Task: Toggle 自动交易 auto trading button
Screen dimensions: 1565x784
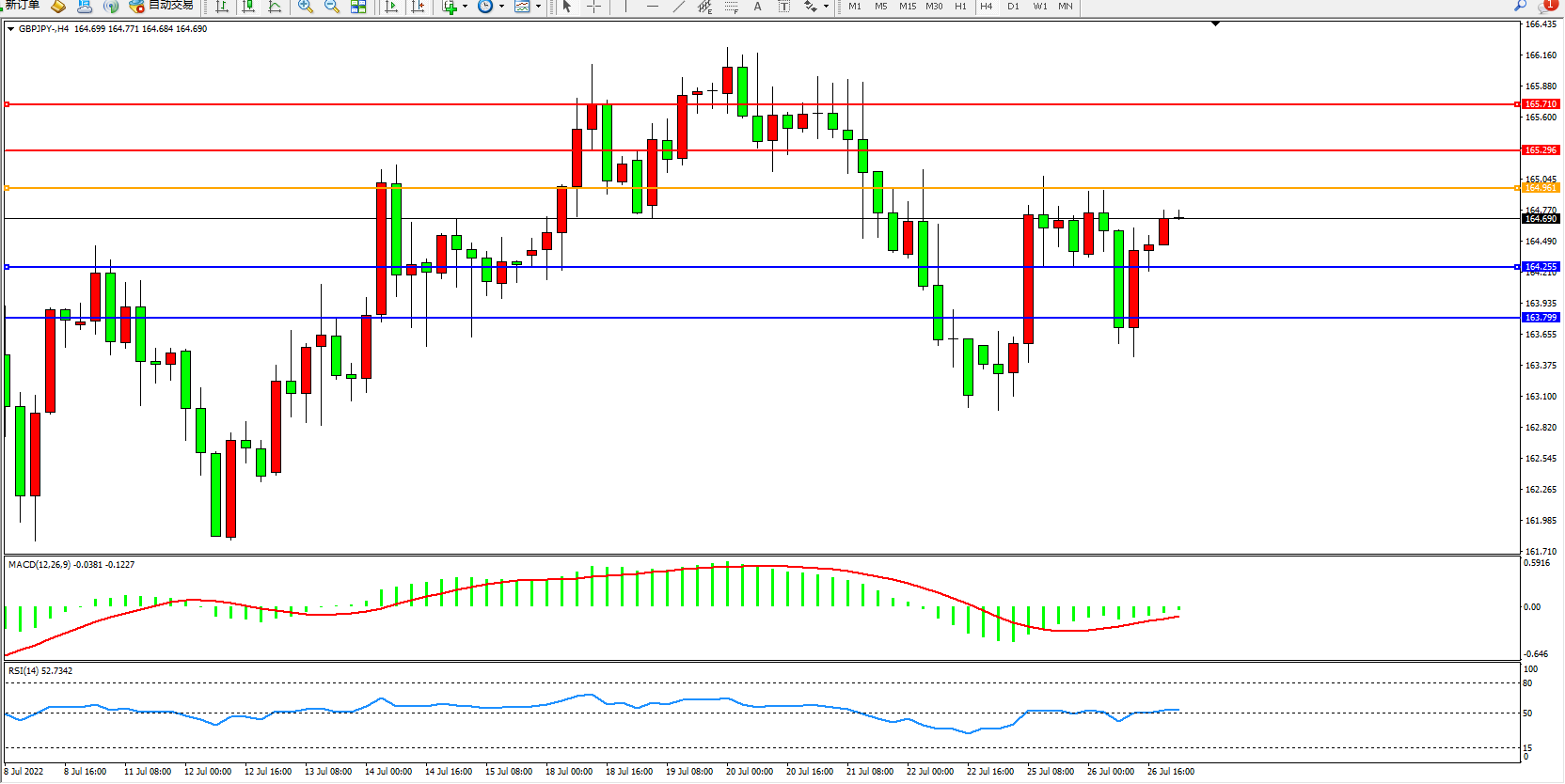Action: coord(162,6)
